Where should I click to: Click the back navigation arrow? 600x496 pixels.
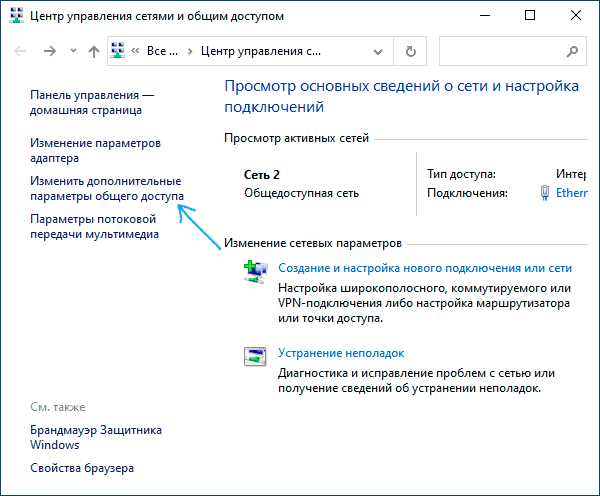tap(20, 51)
